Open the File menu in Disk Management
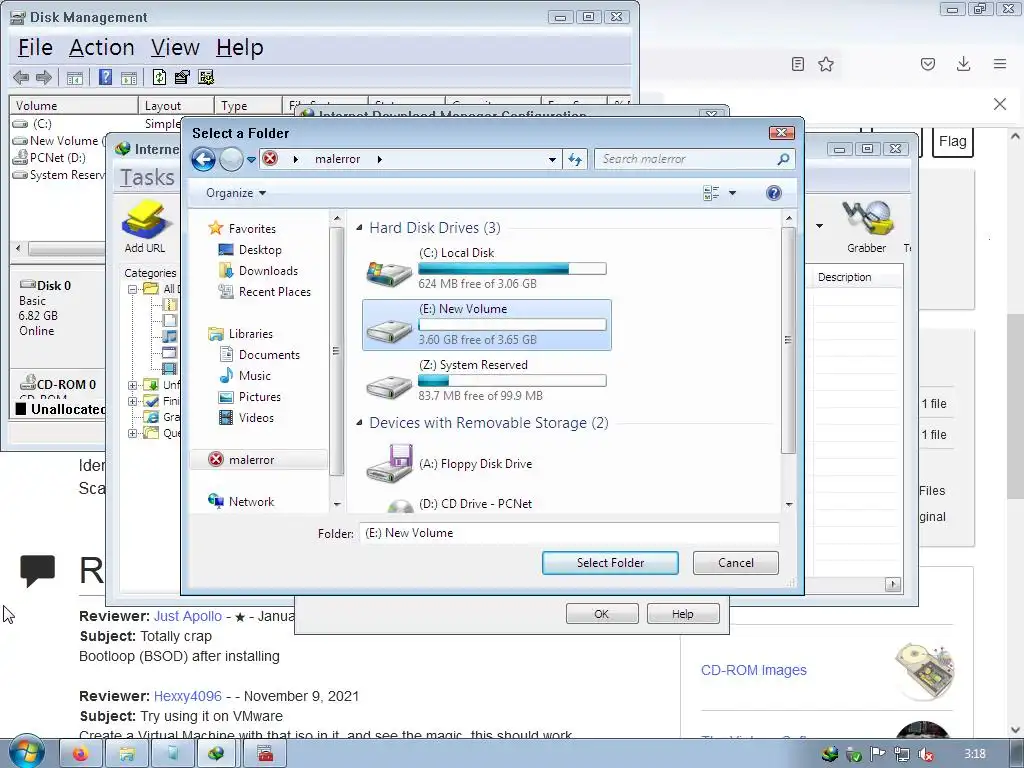Image resolution: width=1024 pixels, height=768 pixels. coord(35,48)
